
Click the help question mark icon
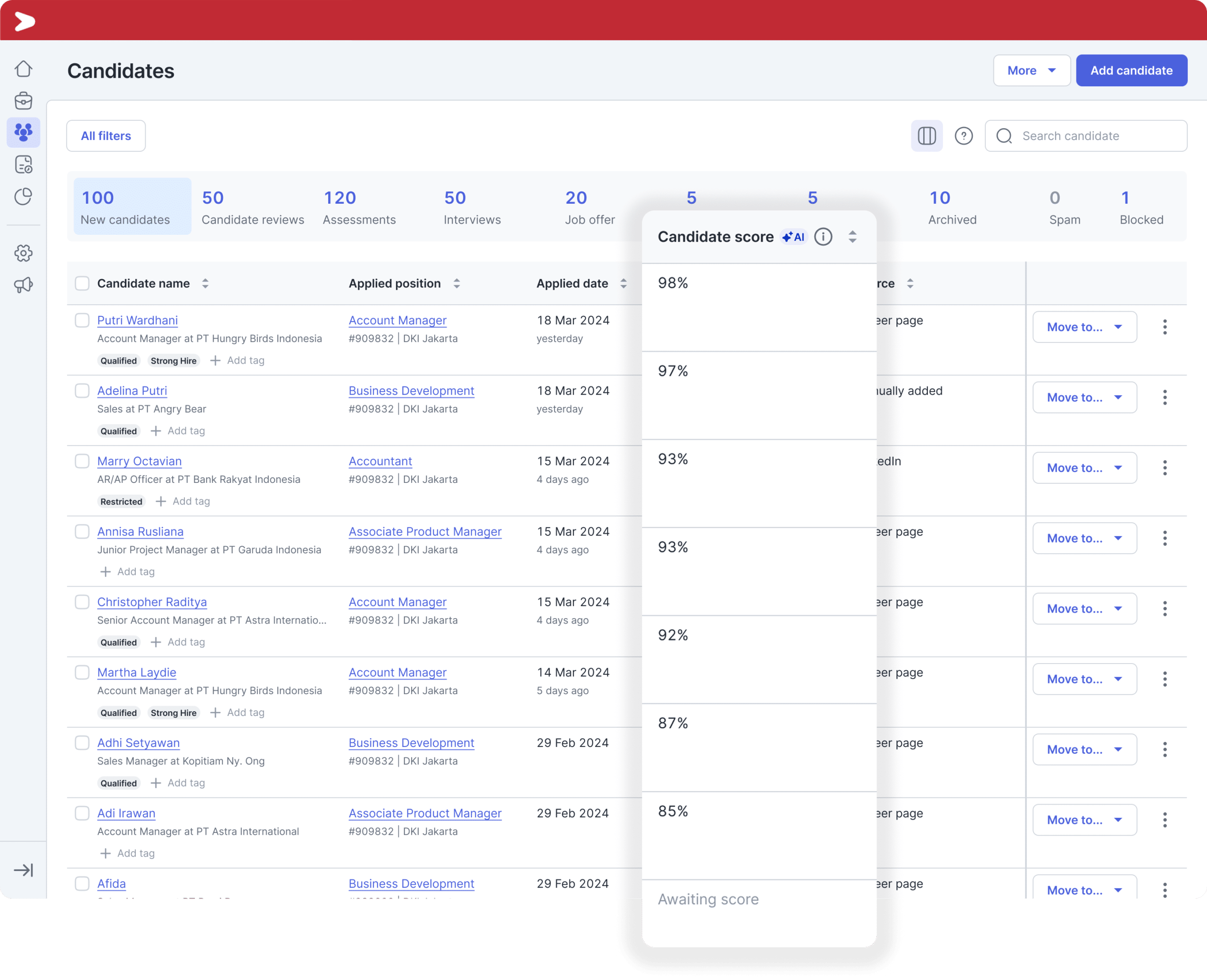pyautogui.click(x=963, y=136)
